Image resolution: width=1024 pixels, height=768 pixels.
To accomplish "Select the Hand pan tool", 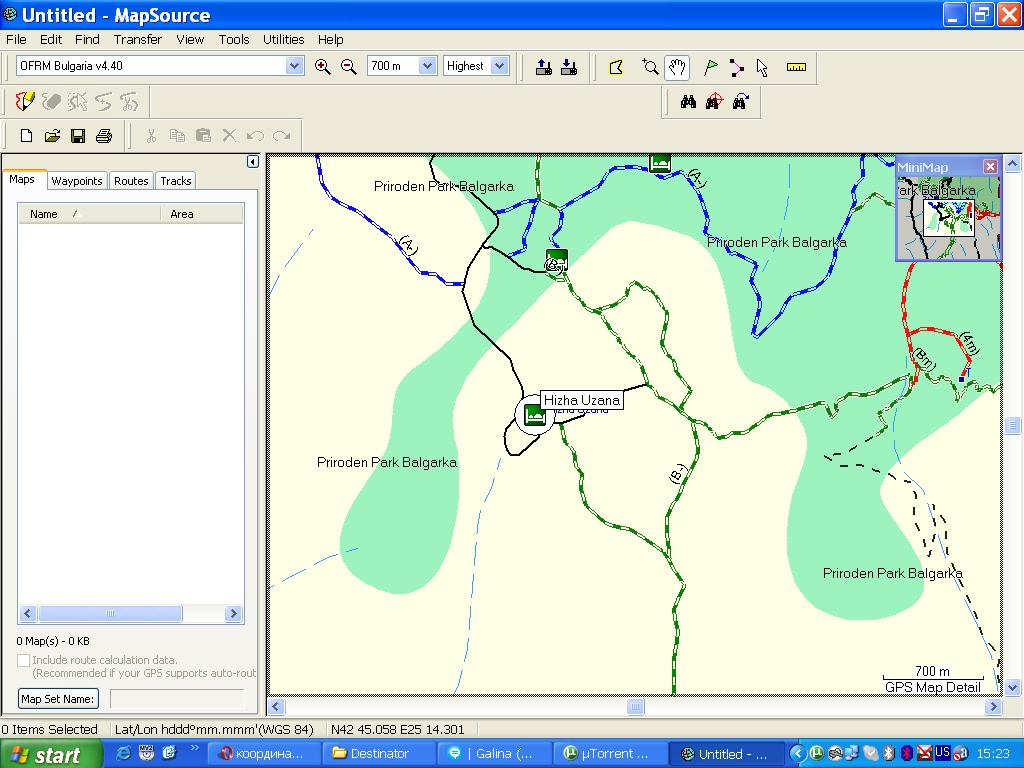I will [677, 67].
